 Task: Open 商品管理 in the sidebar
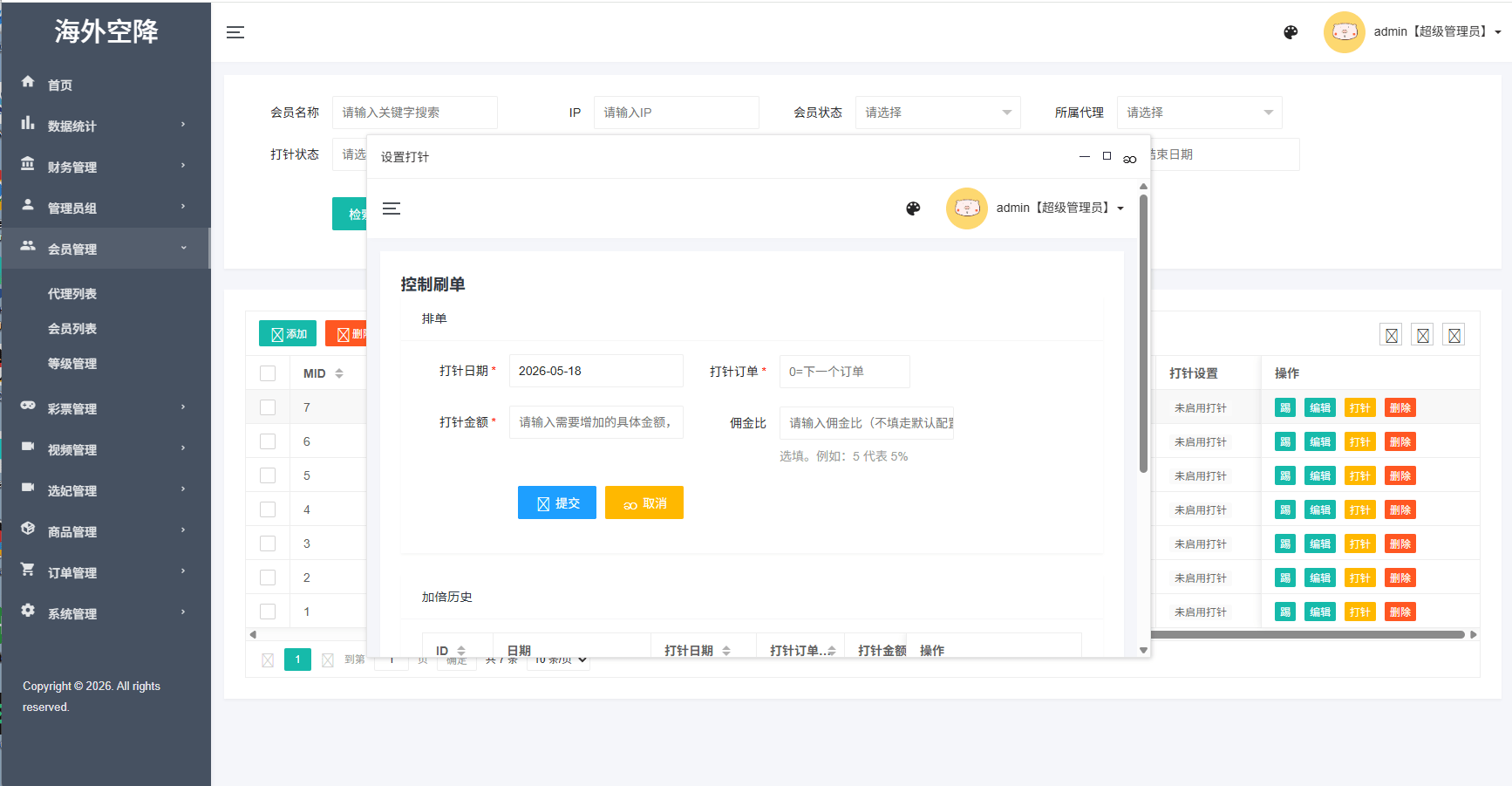72,532
